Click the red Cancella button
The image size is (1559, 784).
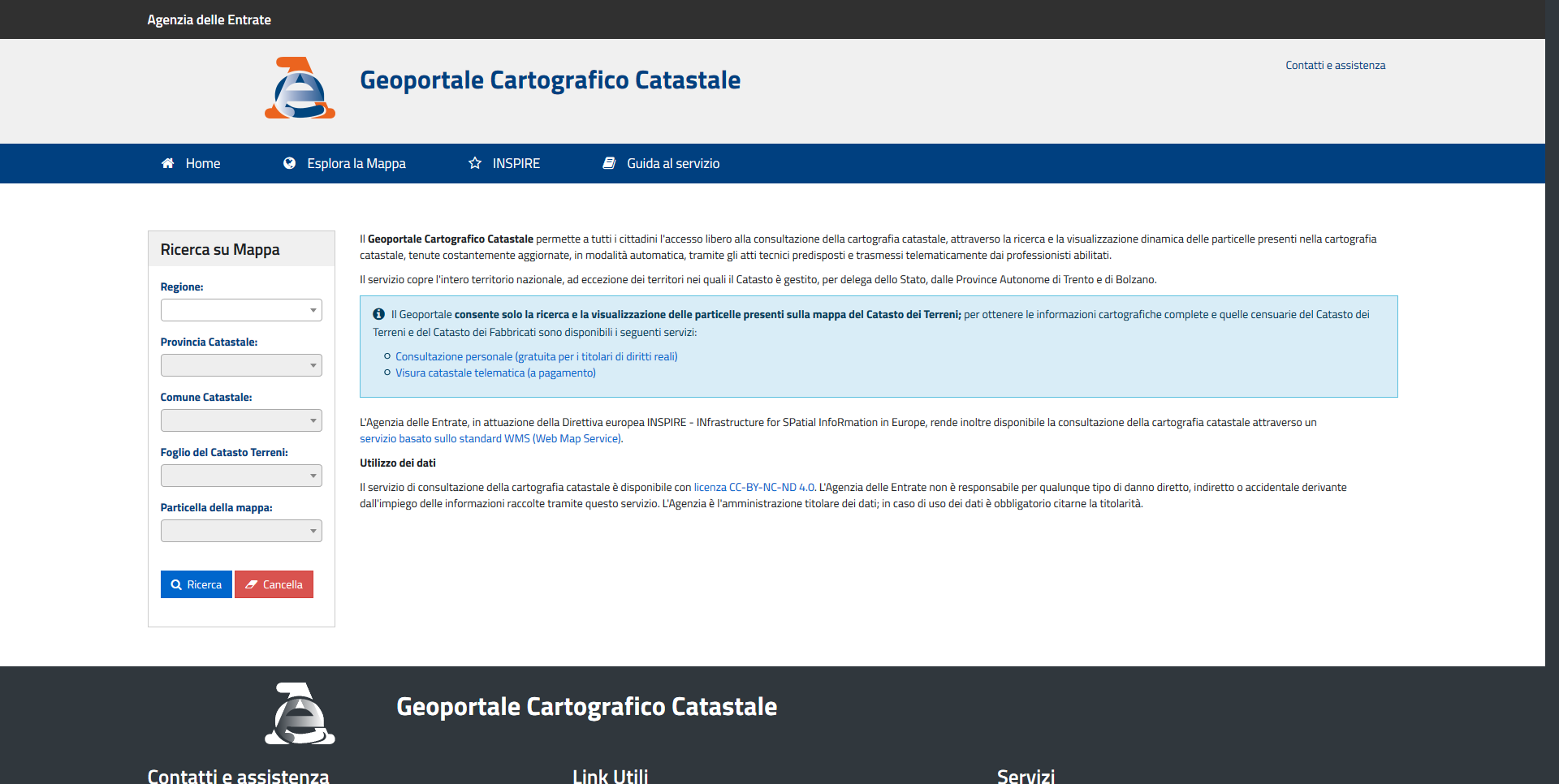pyautogui.click(x=274, y=584)
